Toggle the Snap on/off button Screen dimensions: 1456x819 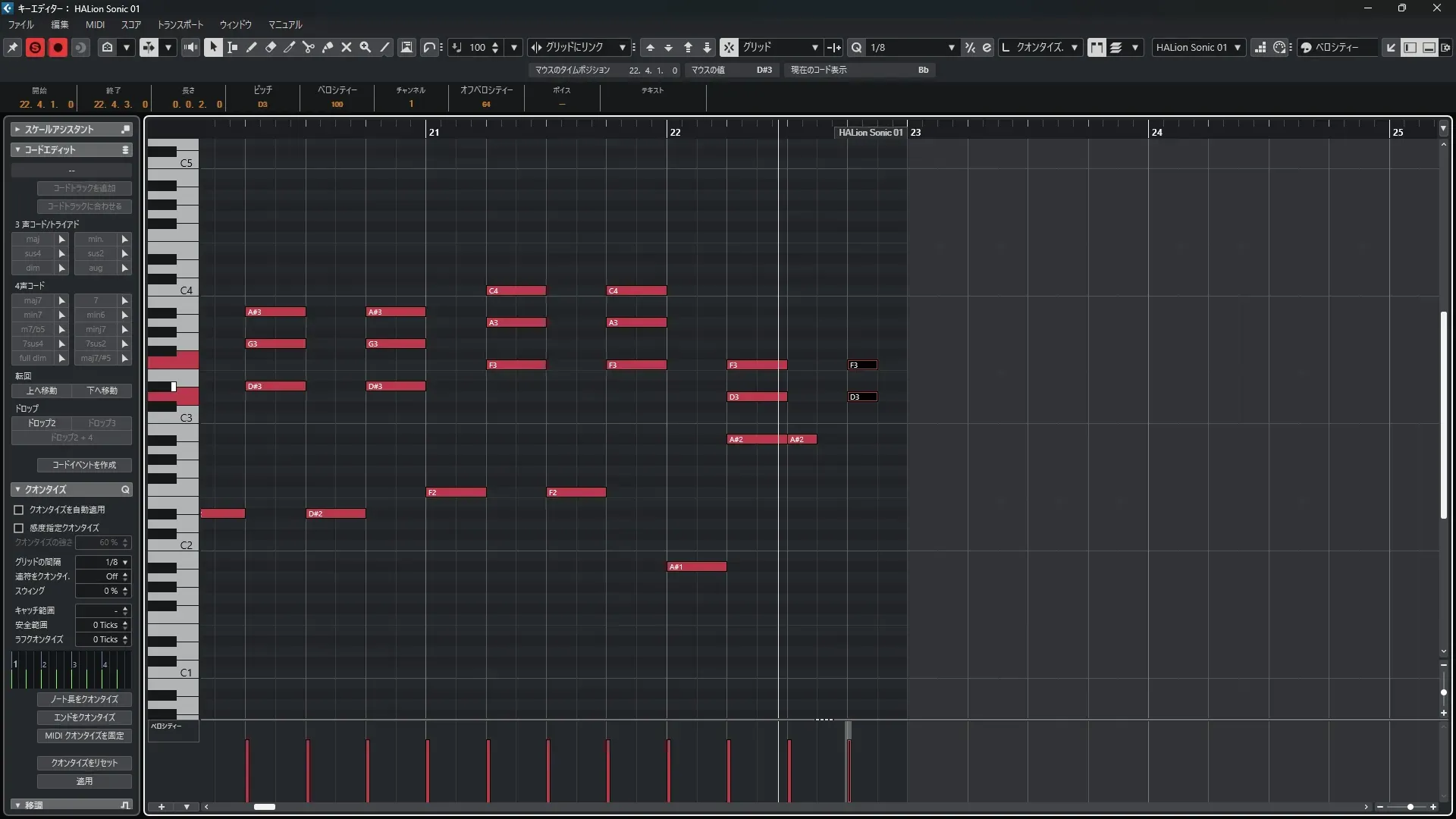pos(728,47)
